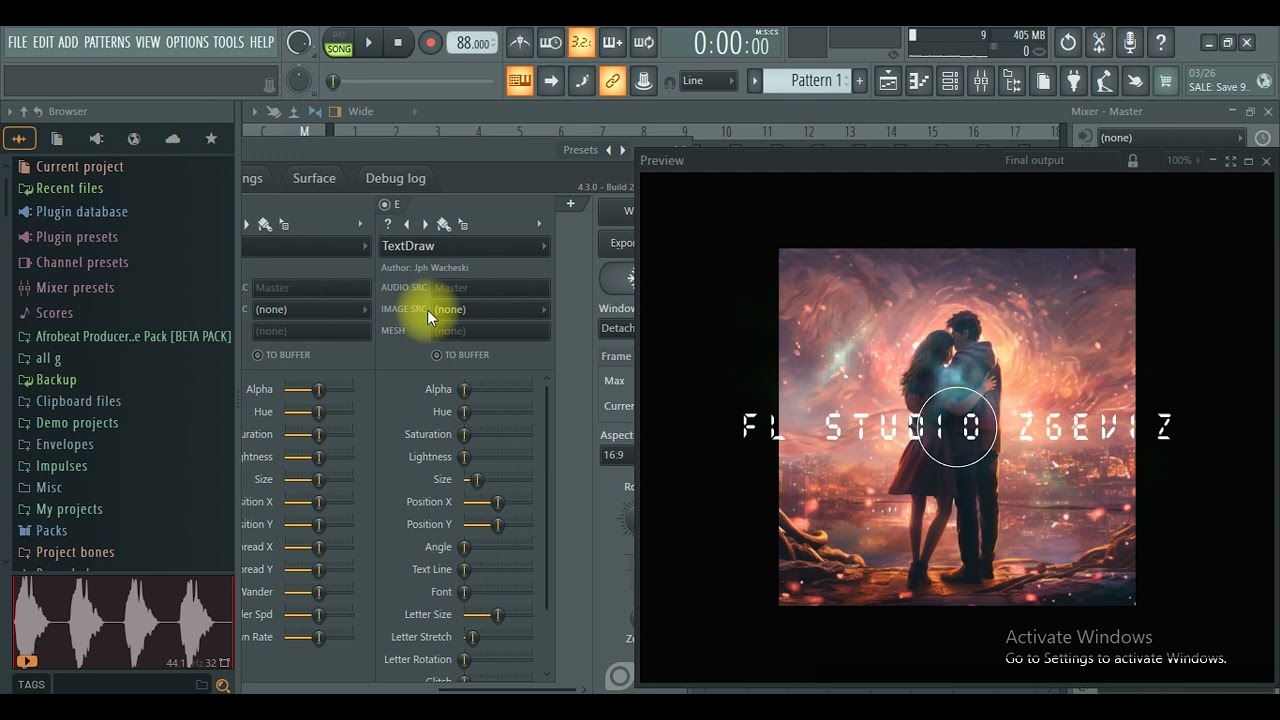The width and height of the screenshot is (1280, 720).
Task: Switch to SONG mode
Action: pyautogui.click(x=339, y=49)
